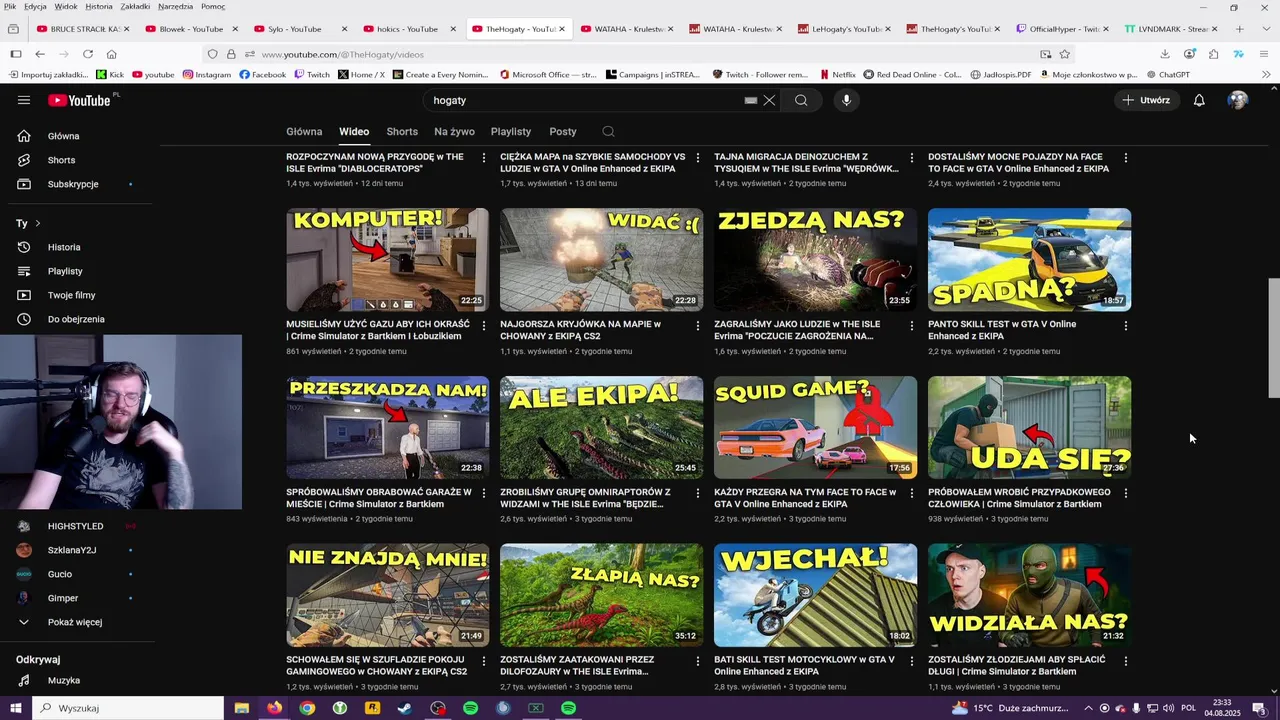Screen dimensions: 1280x720
Task: Open Steam from the Windows taskbar
Action: (404, 708)
